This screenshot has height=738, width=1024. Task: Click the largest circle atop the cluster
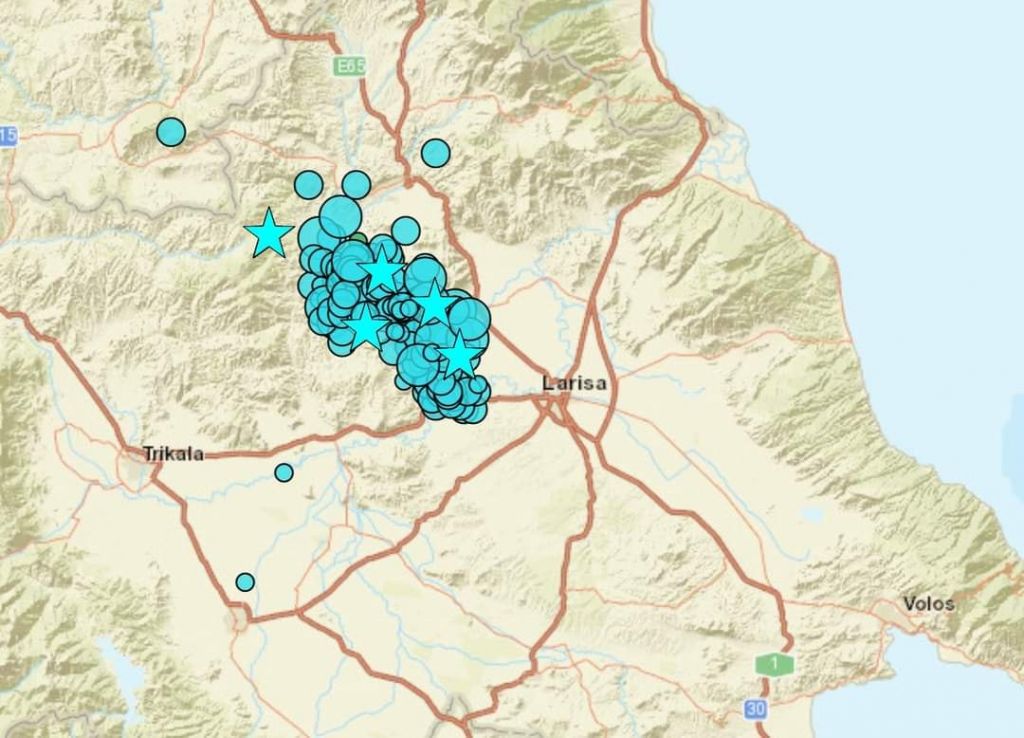pyautogui.click(x=341, y=216)
